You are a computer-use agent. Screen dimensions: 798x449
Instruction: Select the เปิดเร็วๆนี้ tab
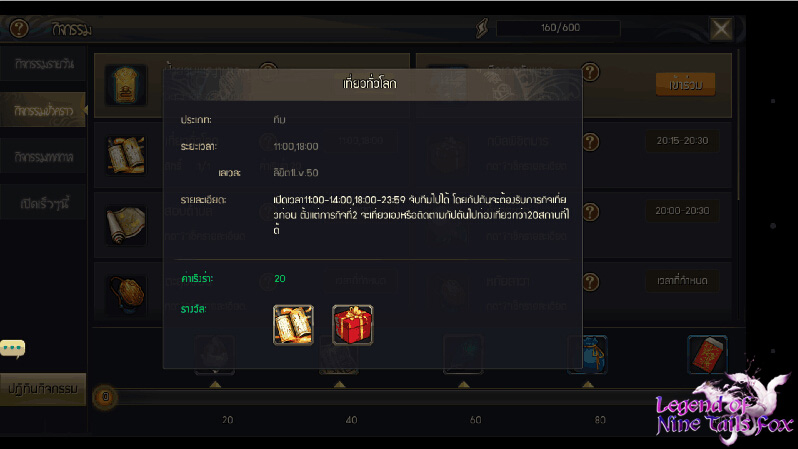[x=43, y=203]
